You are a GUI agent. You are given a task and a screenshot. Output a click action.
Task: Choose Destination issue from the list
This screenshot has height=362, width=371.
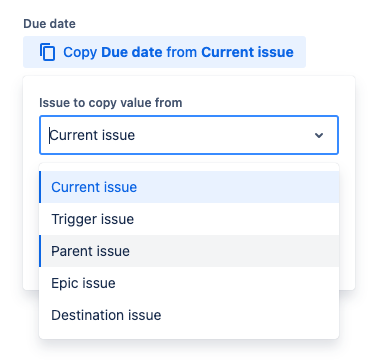[x=189, y=315]
